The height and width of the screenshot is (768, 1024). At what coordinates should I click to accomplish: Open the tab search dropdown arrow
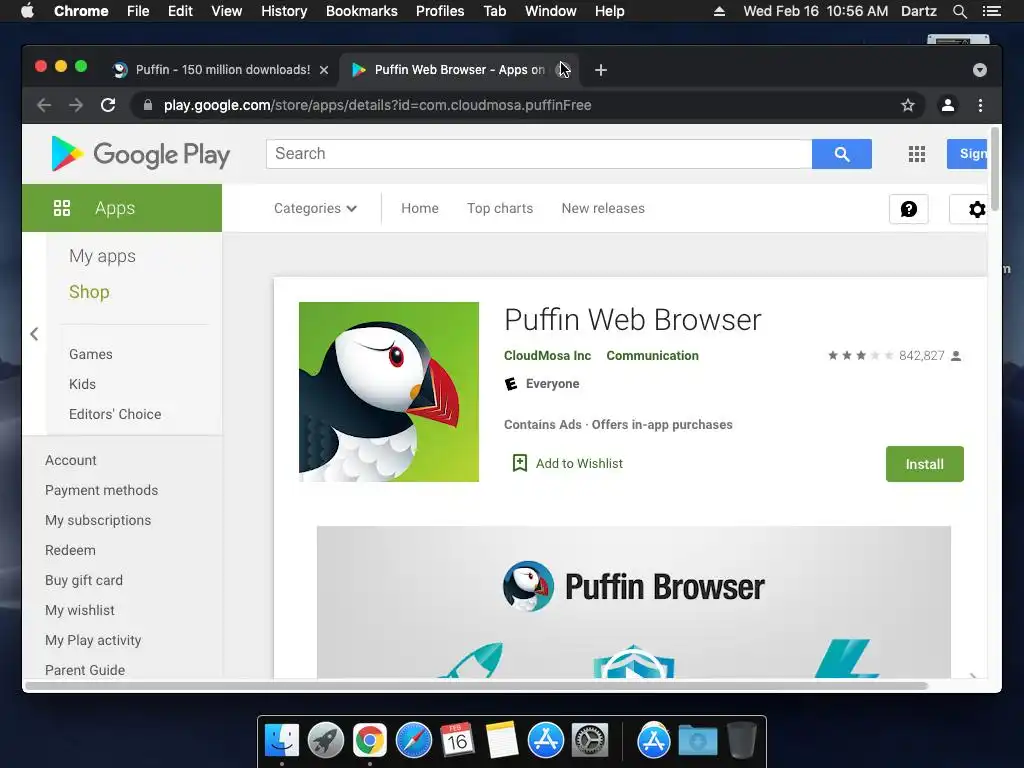[x=980, y=70]
